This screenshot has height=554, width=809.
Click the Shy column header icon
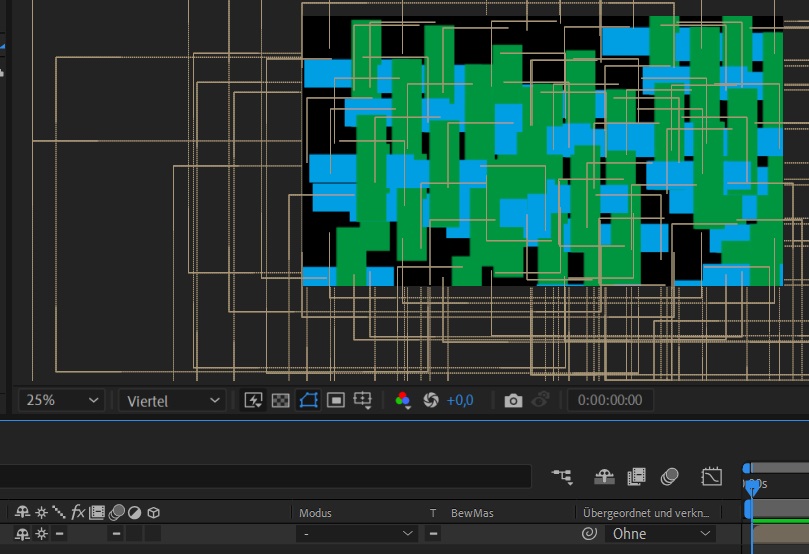[22, 512]
